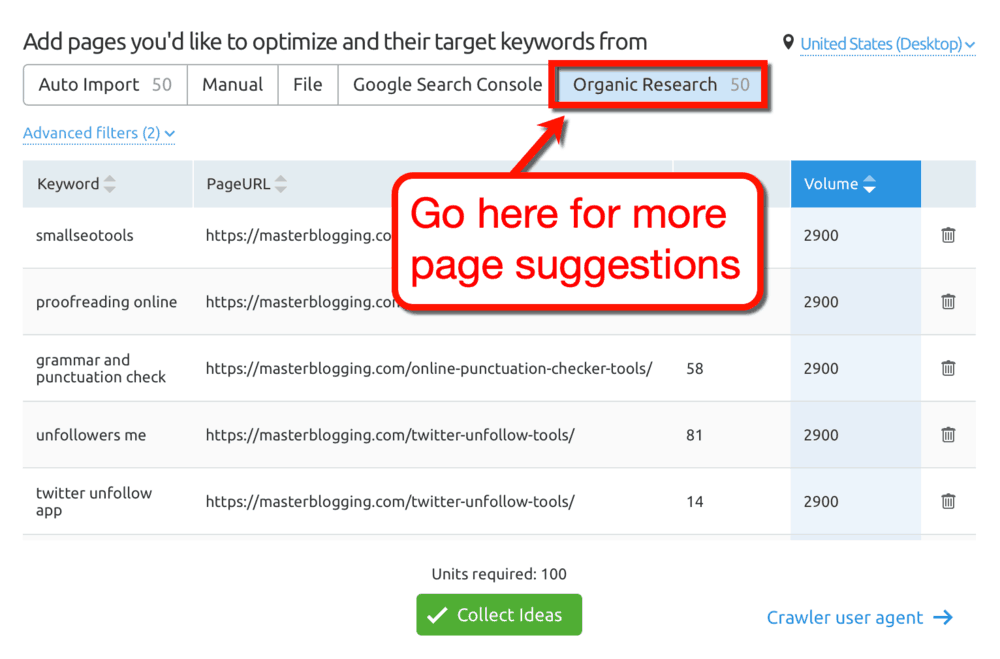Viewport: 1000px width, 659px height.
Task: Click the Collect Ideas button
Action: tap(499, 615)
